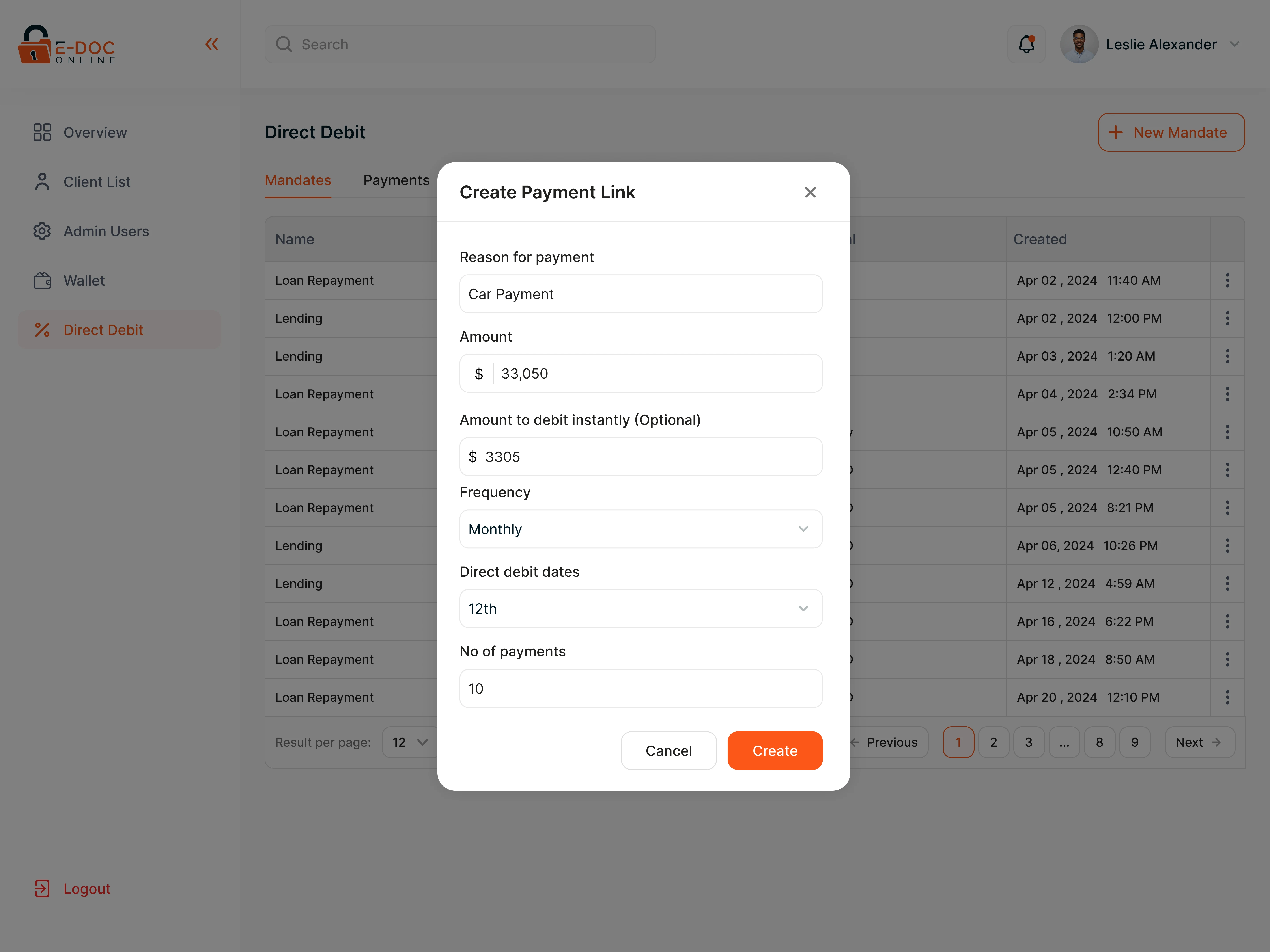Click the E-DOC Online logo
This screenshot has width=1270, height=952.
(67, 44)
